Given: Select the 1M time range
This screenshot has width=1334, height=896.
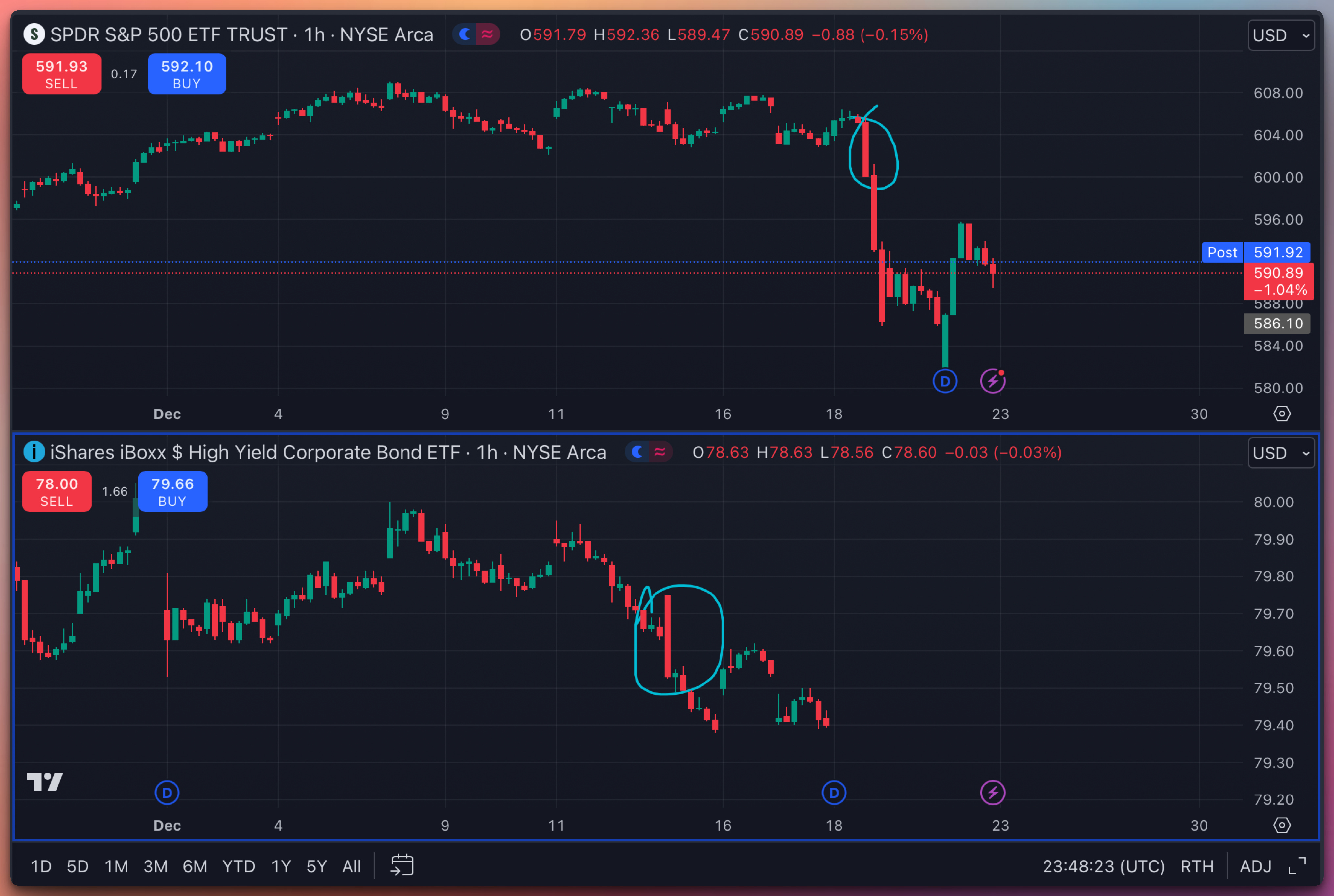Looking at the screenshot, I should [117, 866].
